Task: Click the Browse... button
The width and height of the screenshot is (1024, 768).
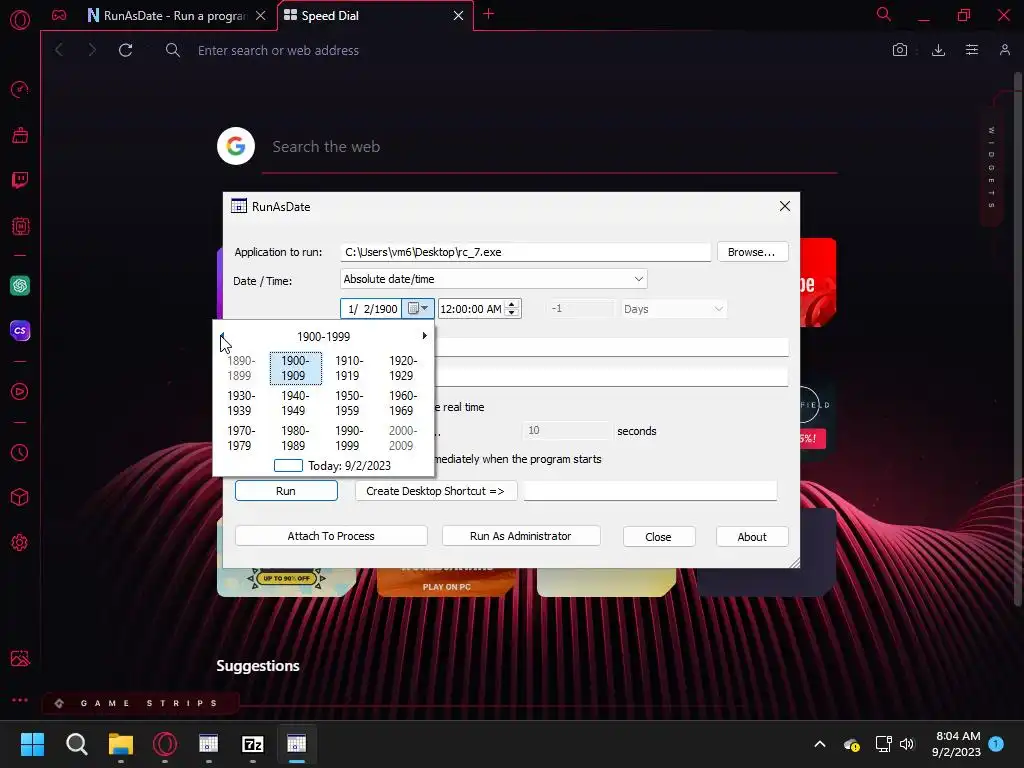Action: pyautogui.click(x=752, y=252)
